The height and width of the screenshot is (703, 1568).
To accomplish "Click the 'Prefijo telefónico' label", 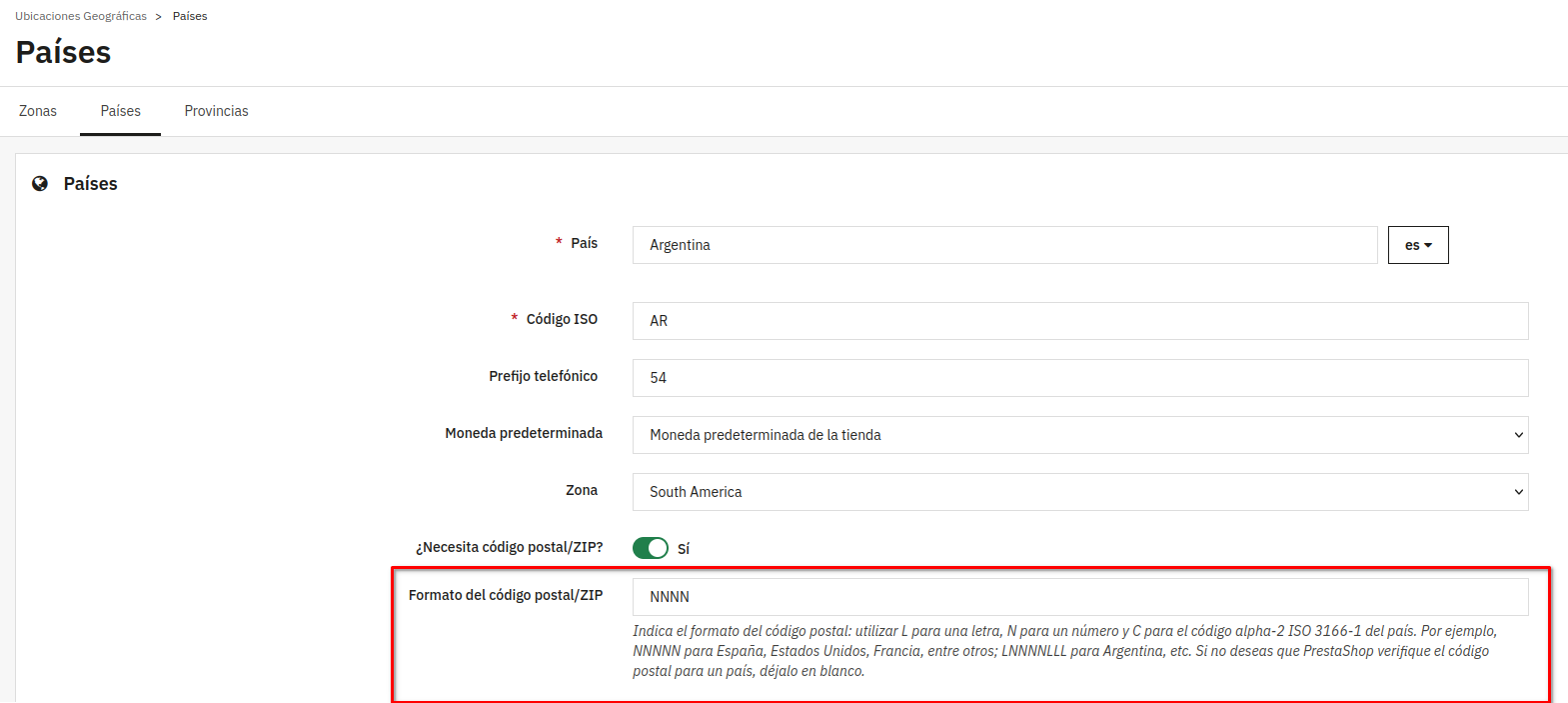I will coord(543,376).
